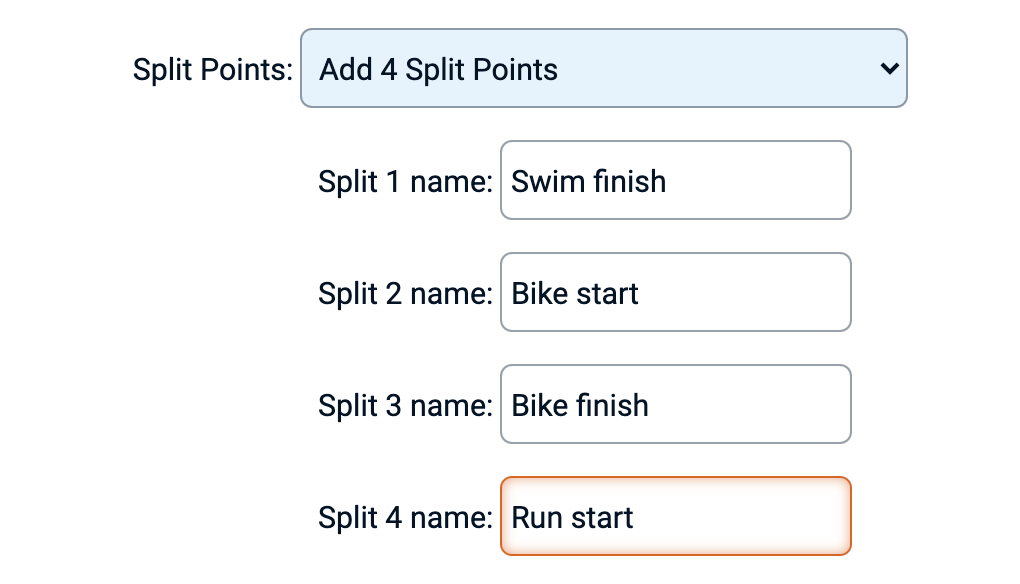Click the word 'start' in Split 2 field
1020x584 pixels.
click(x=605, y=294)
